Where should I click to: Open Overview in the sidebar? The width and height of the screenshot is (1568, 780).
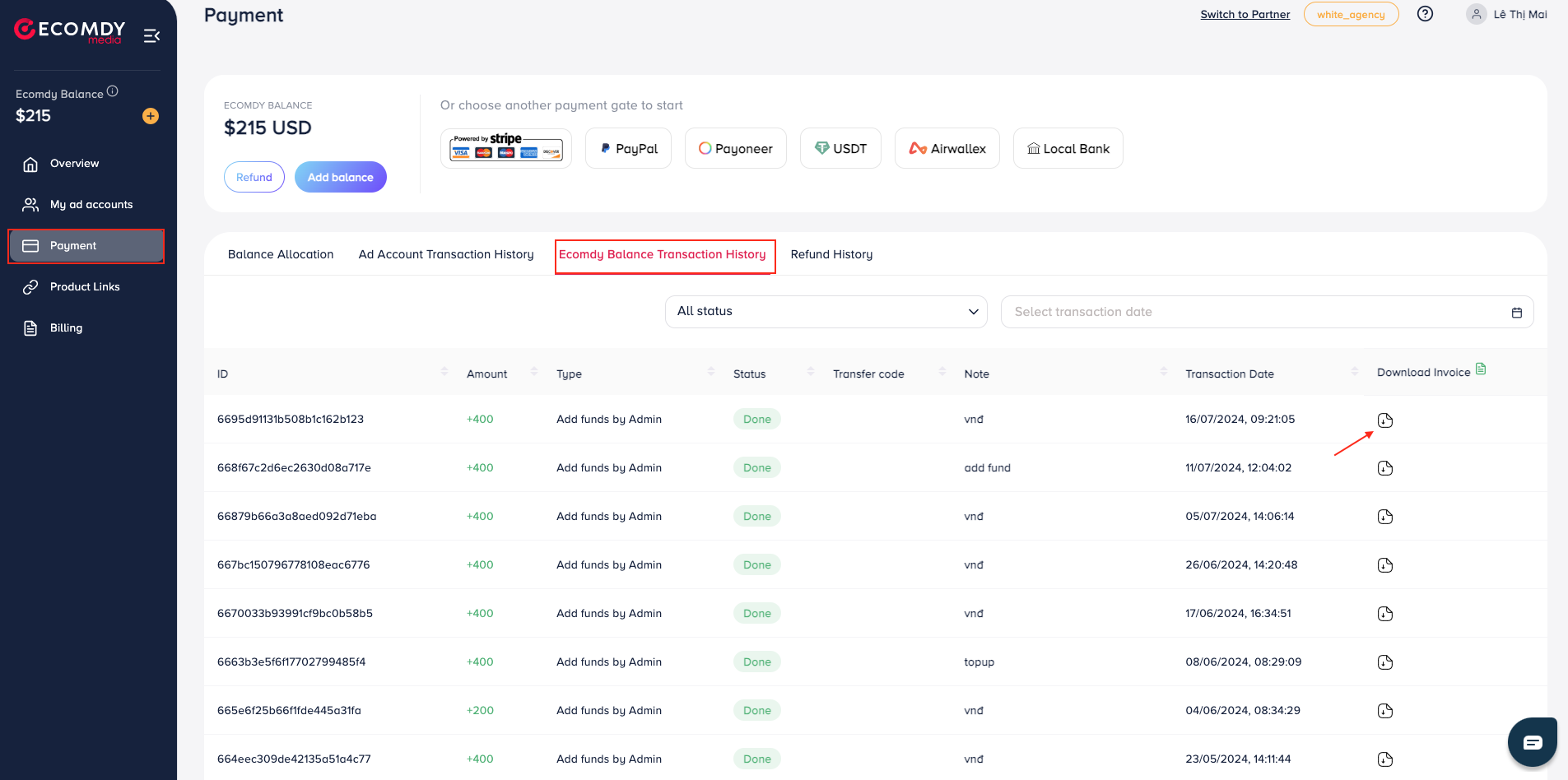click(x=86, y=164)
